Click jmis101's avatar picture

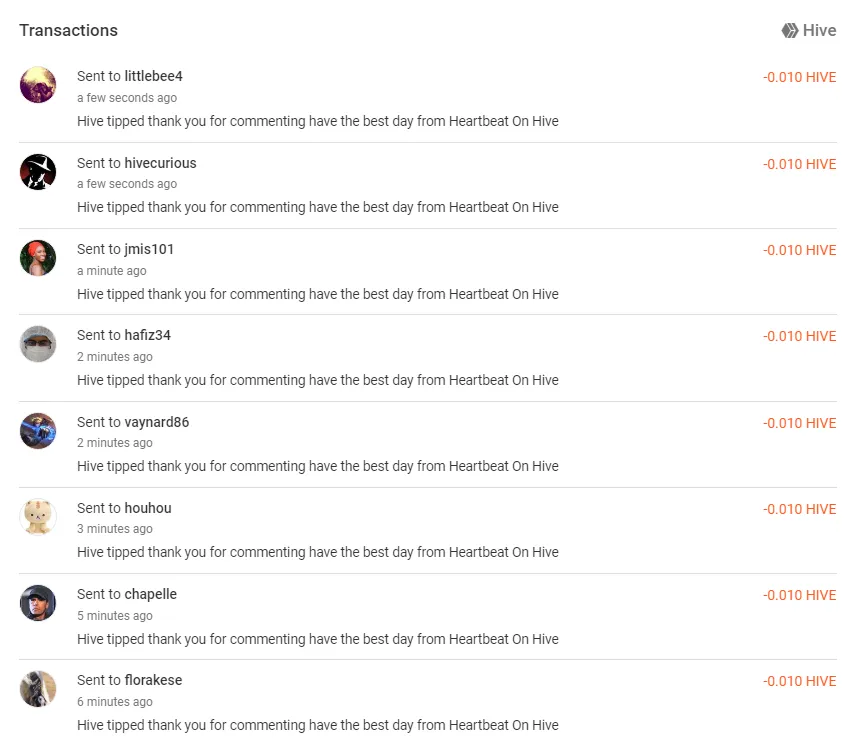point(38,258)
